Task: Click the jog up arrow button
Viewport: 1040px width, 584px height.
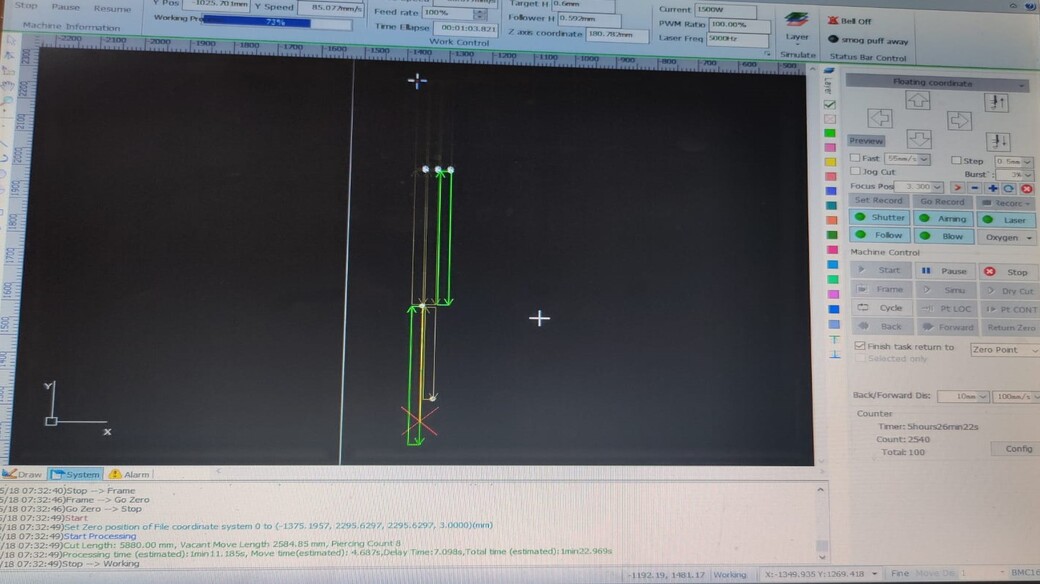Action: tap(917, 100)
